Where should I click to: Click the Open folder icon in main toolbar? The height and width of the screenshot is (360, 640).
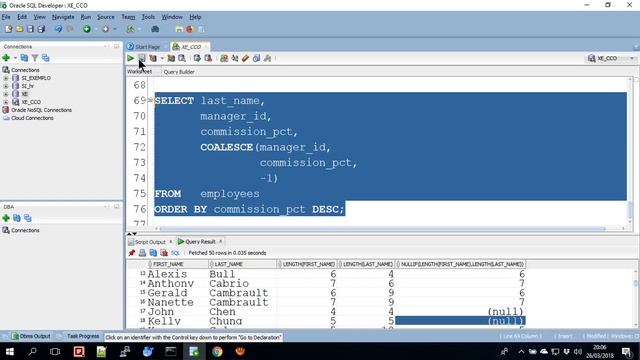pyautogui.click(x=19, y=29)
